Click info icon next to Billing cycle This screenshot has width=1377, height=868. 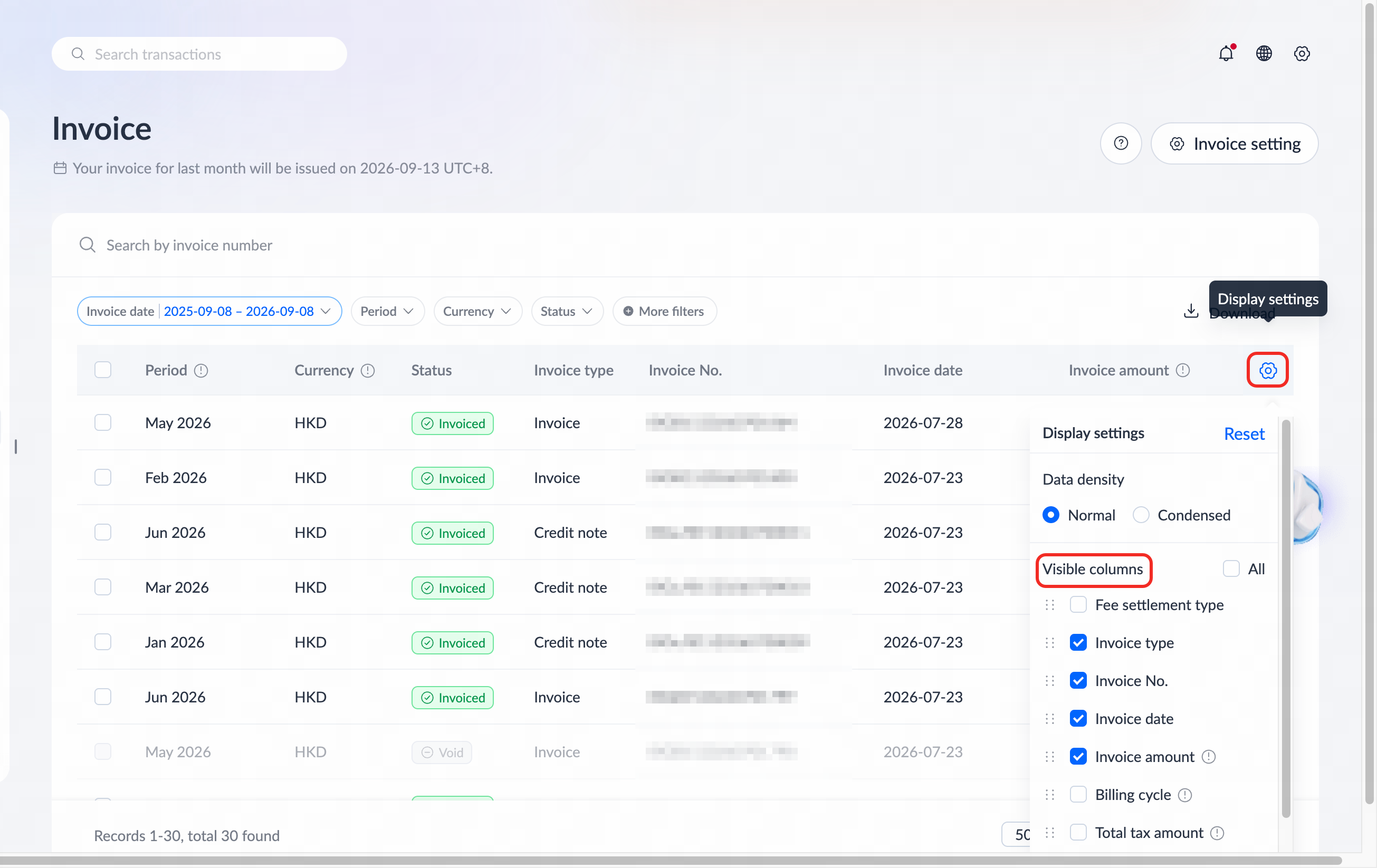pos(1185,795)
